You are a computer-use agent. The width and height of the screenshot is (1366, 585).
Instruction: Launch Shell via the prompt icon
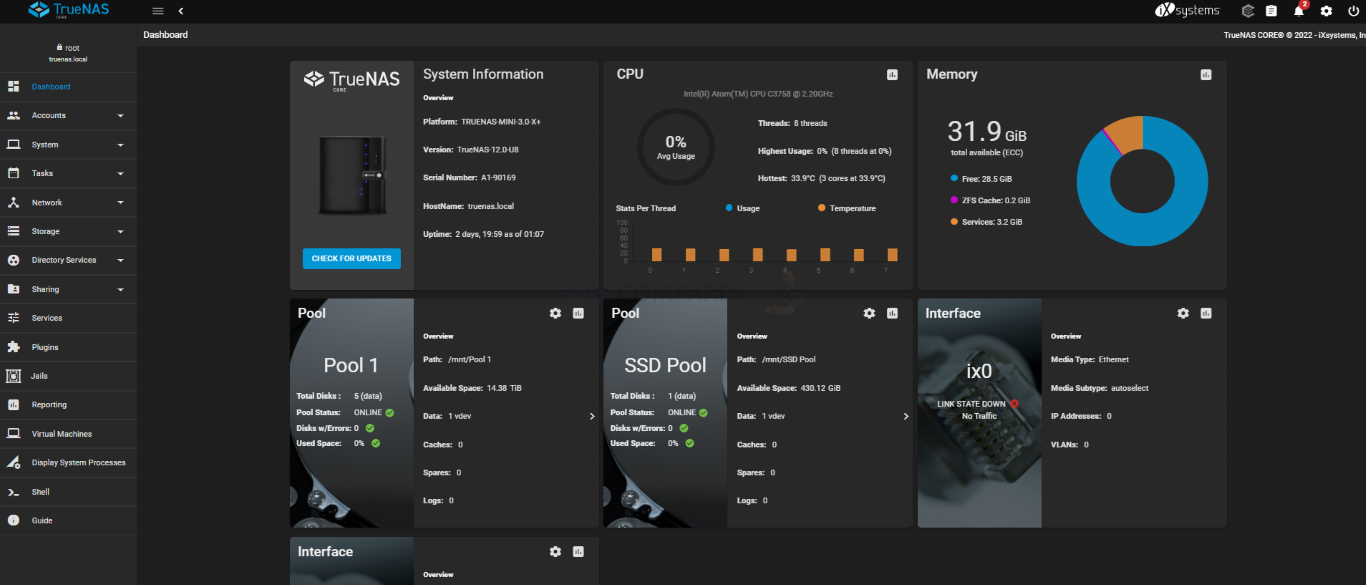point(13,492)
